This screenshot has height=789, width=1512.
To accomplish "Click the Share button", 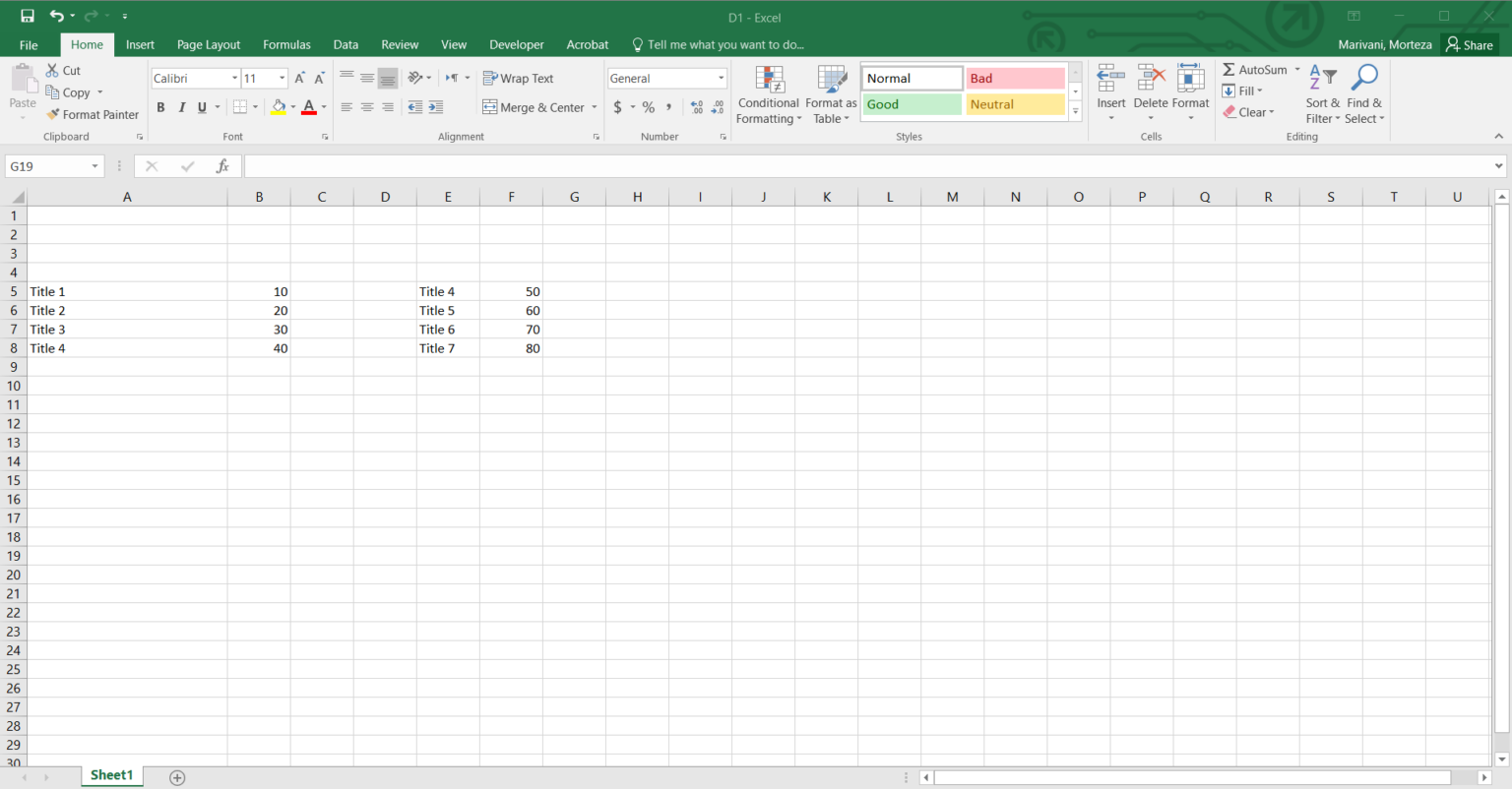I will click(x=1470, y=44).
